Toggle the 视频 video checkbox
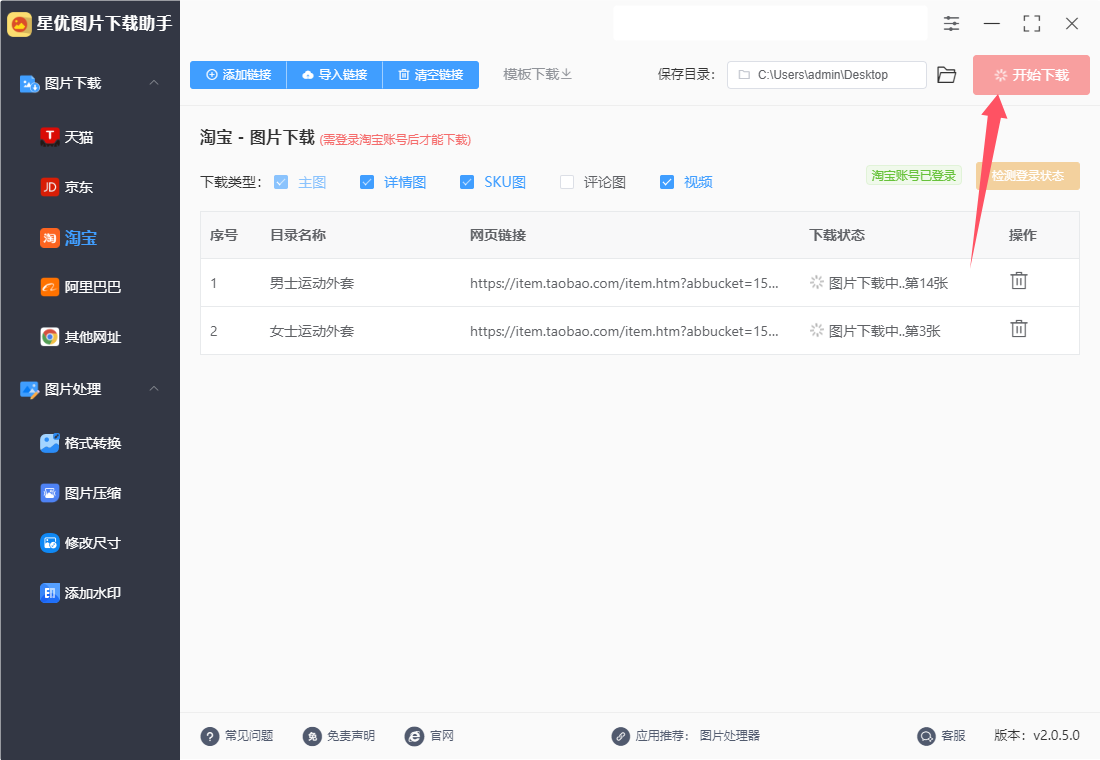This screenshot has width=1100, height=760. click(667, 182)
